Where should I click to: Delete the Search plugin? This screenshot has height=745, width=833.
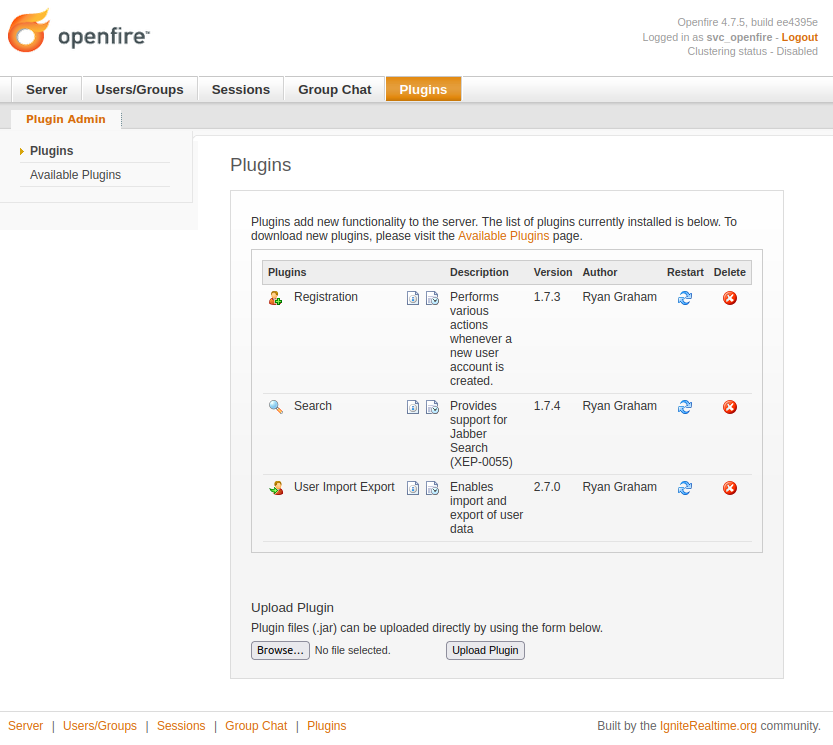[x=730, y=407]
